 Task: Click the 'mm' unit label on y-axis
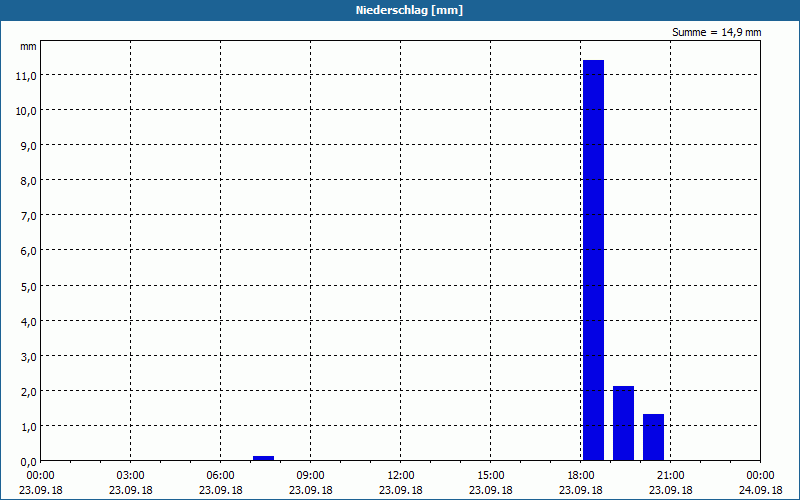point(28,47)
